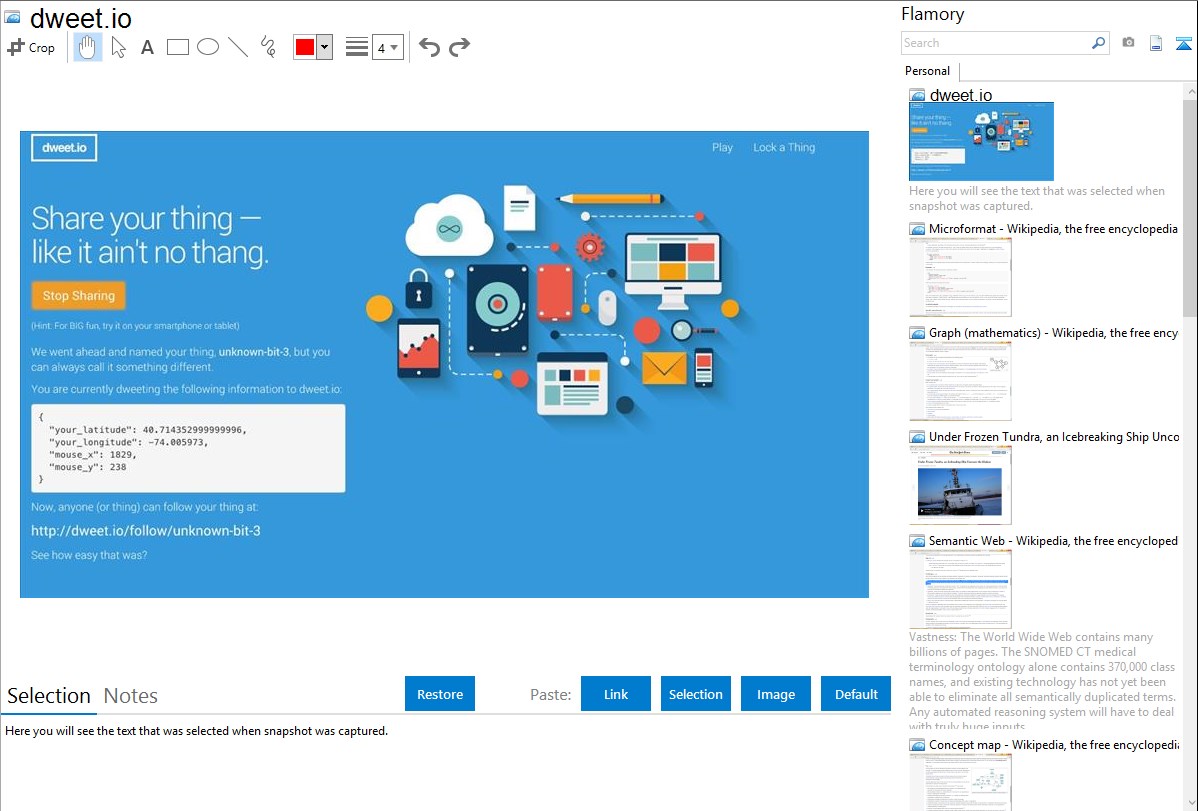
Task: Click the JSON data box with your_latitude
Action: pos(188,448)
